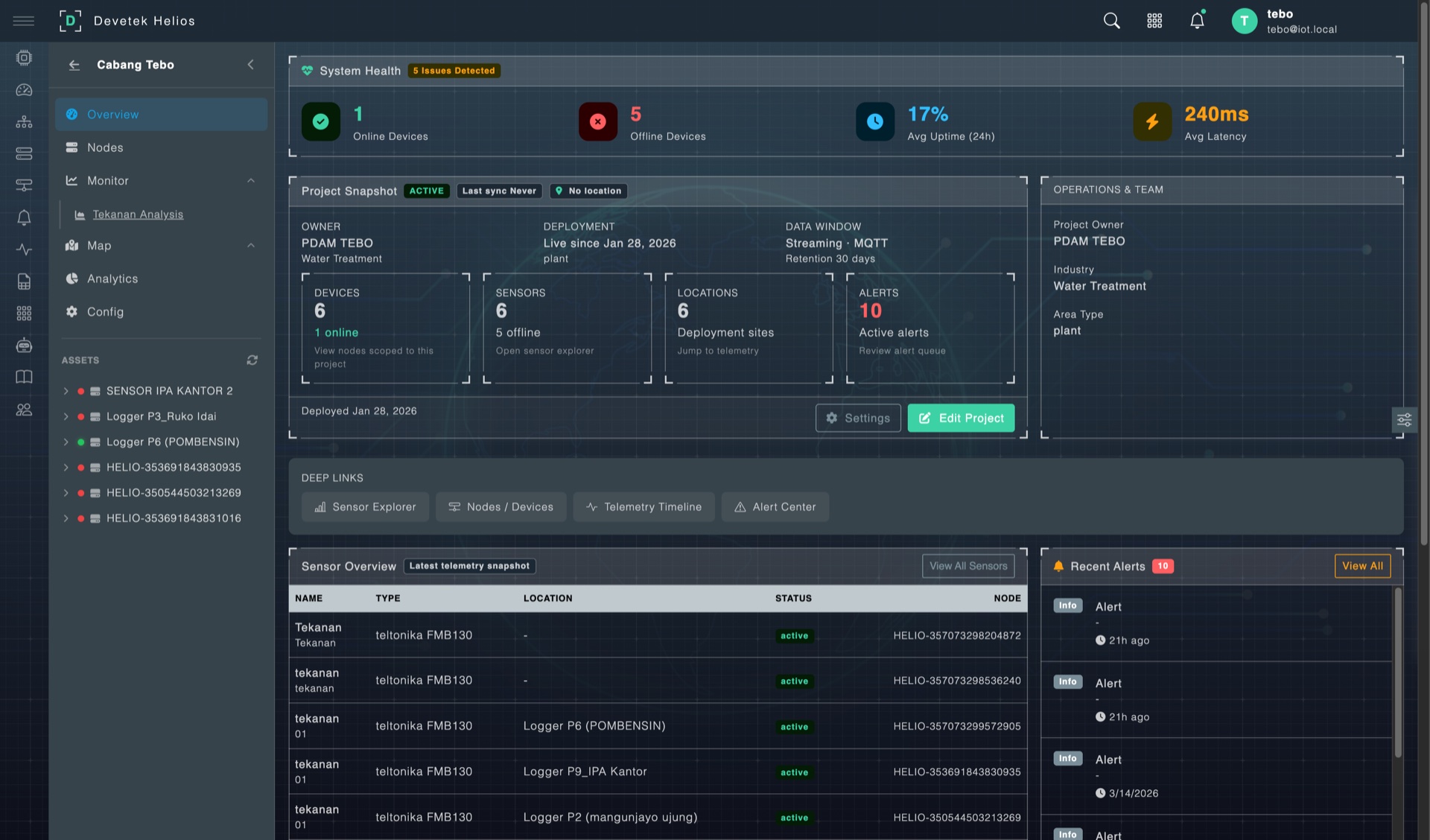Collapse the Monitor section chevron
Viewport: 1430px width, 840px height.
pyautogui.click(x=251, y=180)
